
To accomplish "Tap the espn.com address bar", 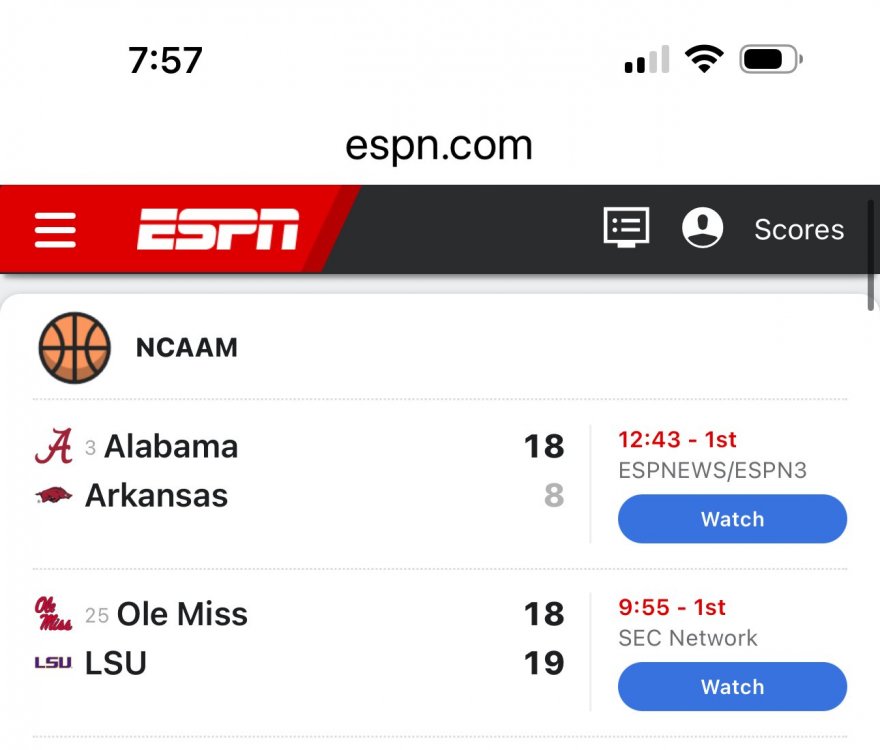I will coord(439,146).
